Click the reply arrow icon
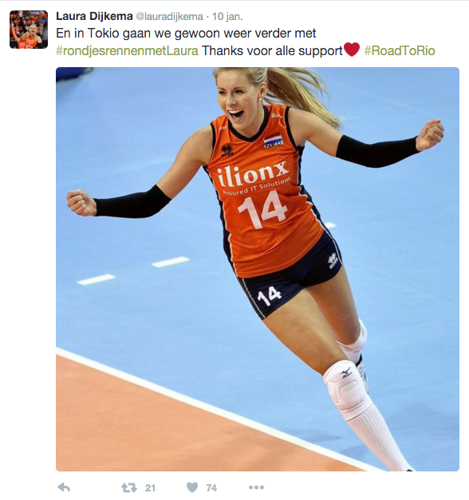 (x=64, y=488)
